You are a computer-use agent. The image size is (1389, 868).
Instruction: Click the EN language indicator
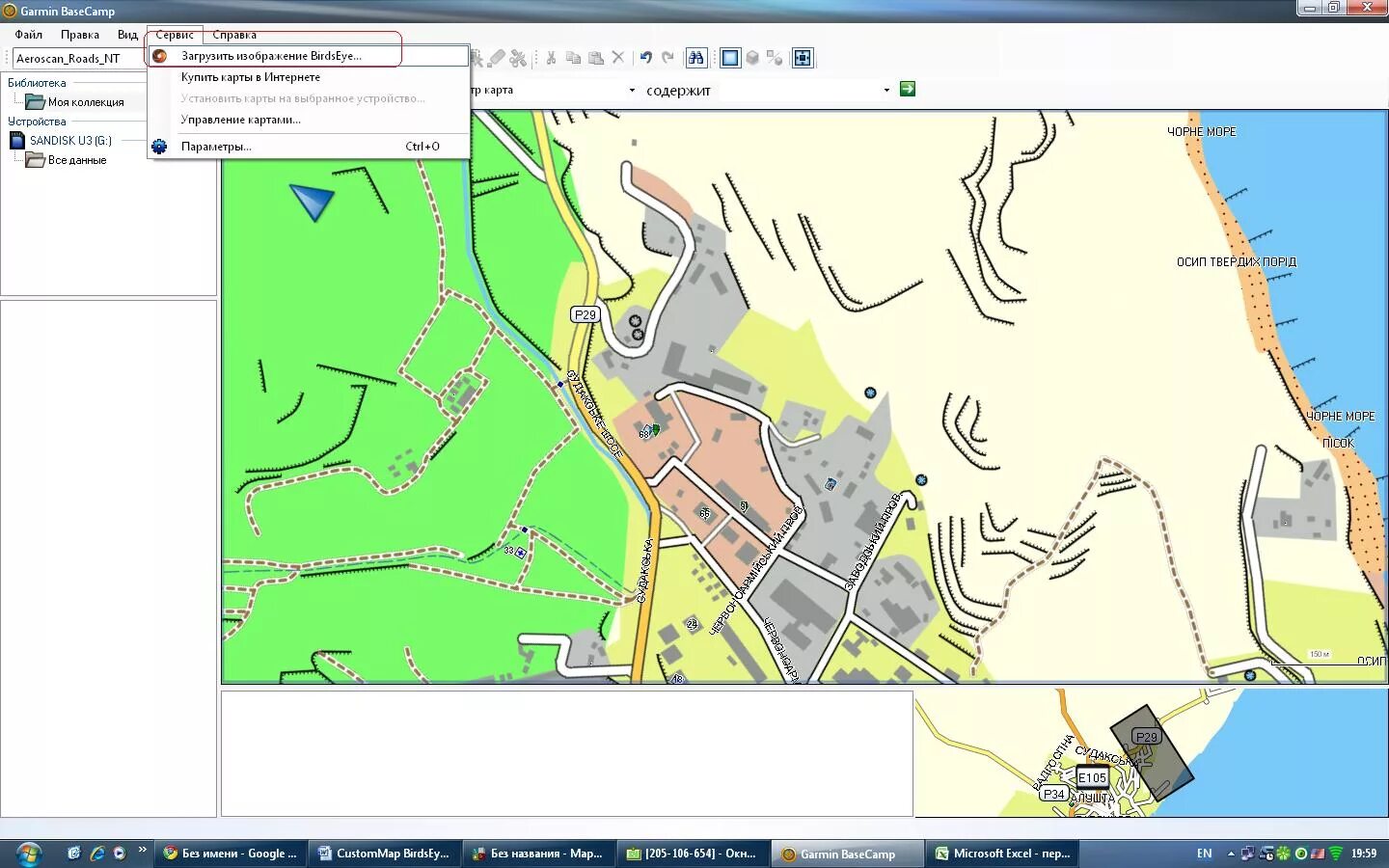pyautogui.click(x=1204, y=854)
